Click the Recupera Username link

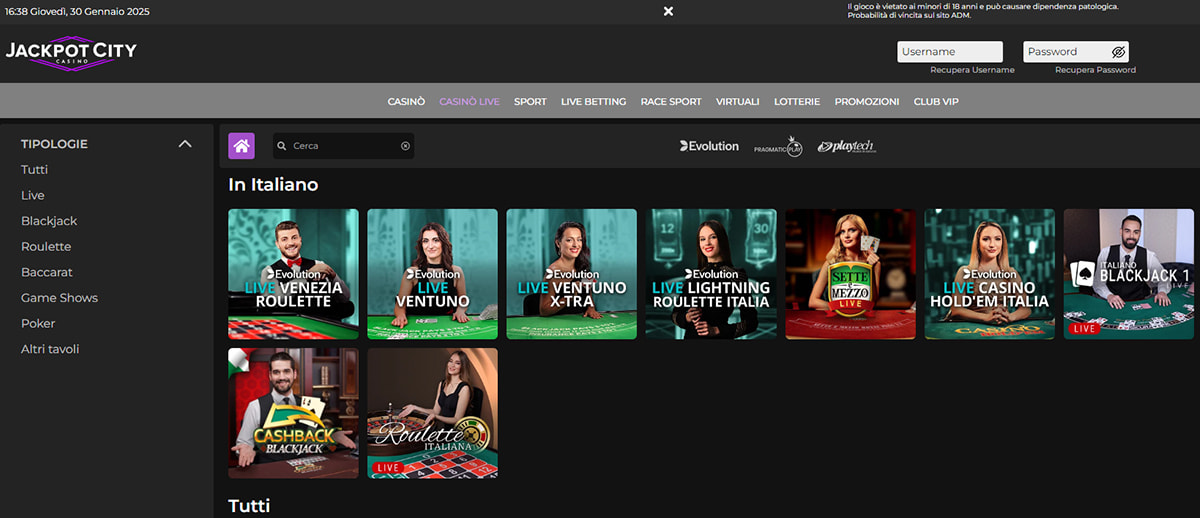click(x=972, y=70)
